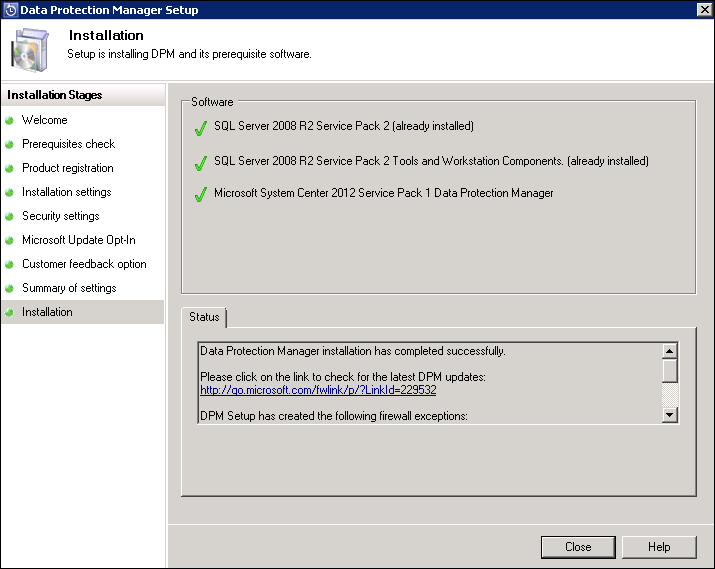Click 'SQL Server 2008 R2 Service Pack 2 (already installed)' text
The image size is (715, 569).
344,126
